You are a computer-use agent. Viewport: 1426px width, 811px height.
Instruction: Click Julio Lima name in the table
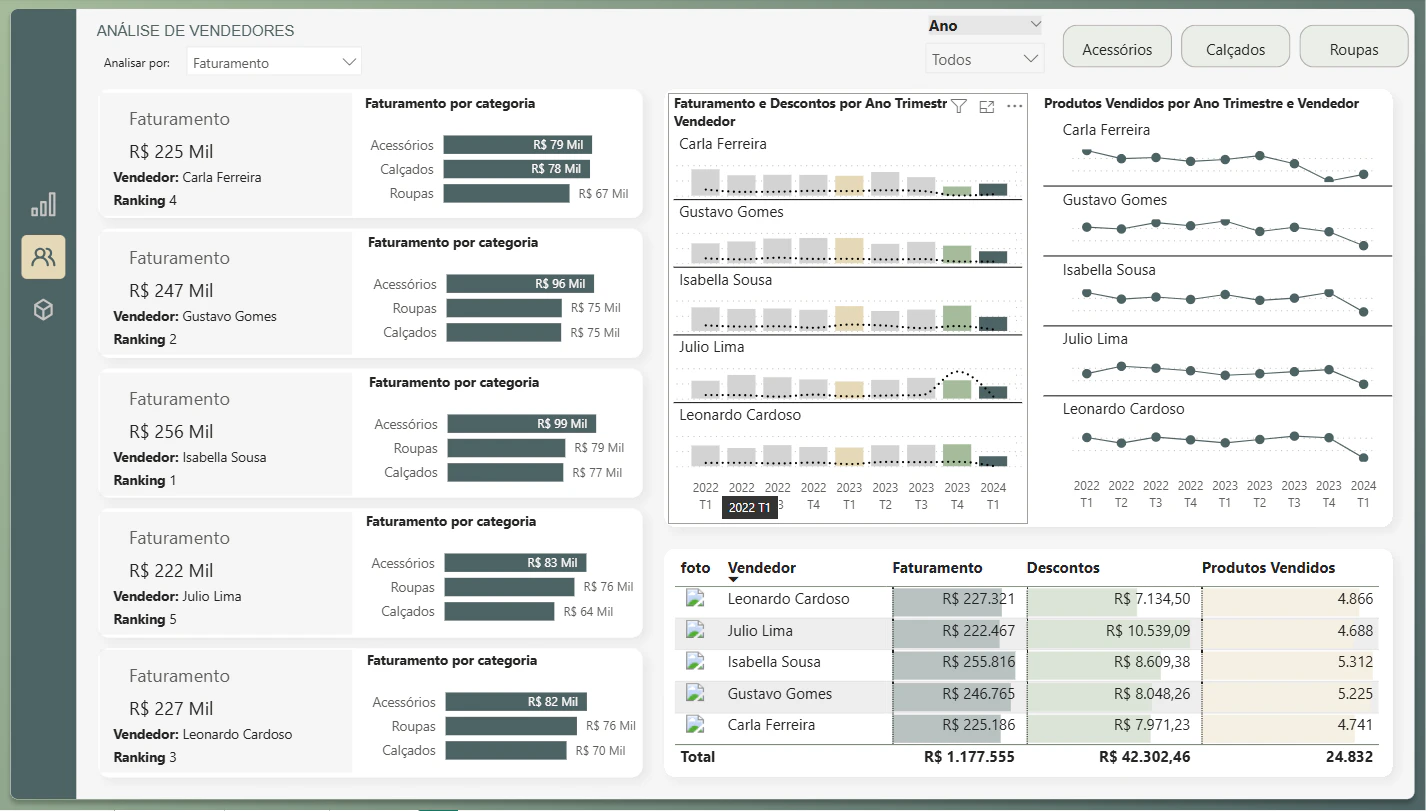tap(760, 631)
